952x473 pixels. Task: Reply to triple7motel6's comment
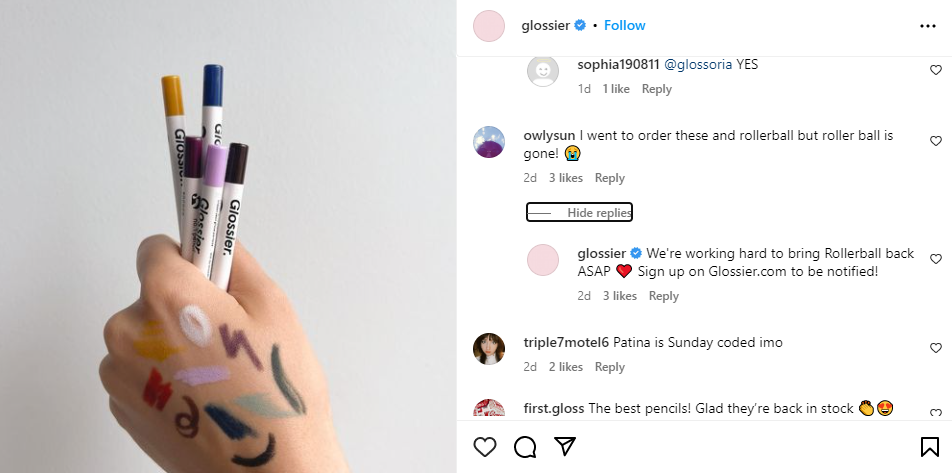(610, 367)
